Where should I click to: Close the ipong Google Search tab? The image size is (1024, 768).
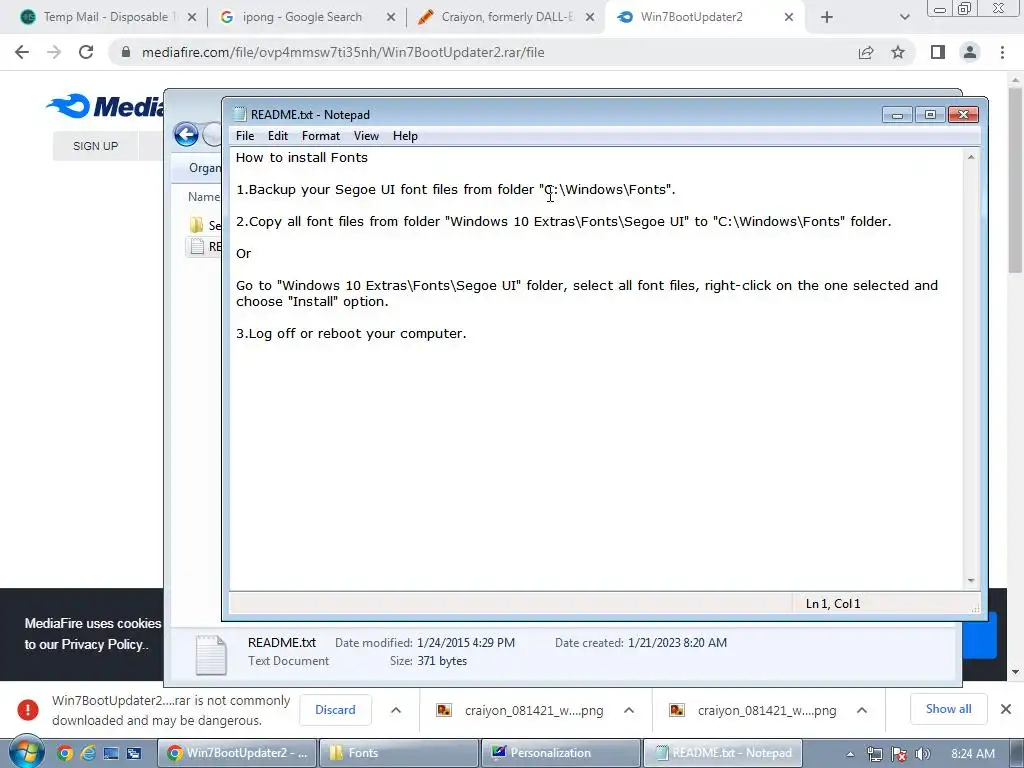point(391,18)
